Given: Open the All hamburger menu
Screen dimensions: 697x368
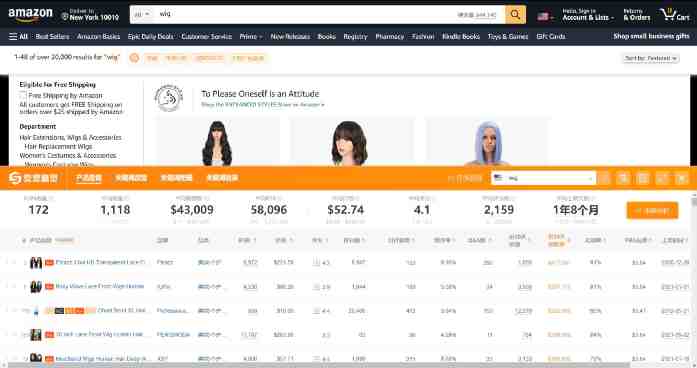Looking at the screenshot, I should 18,36.
